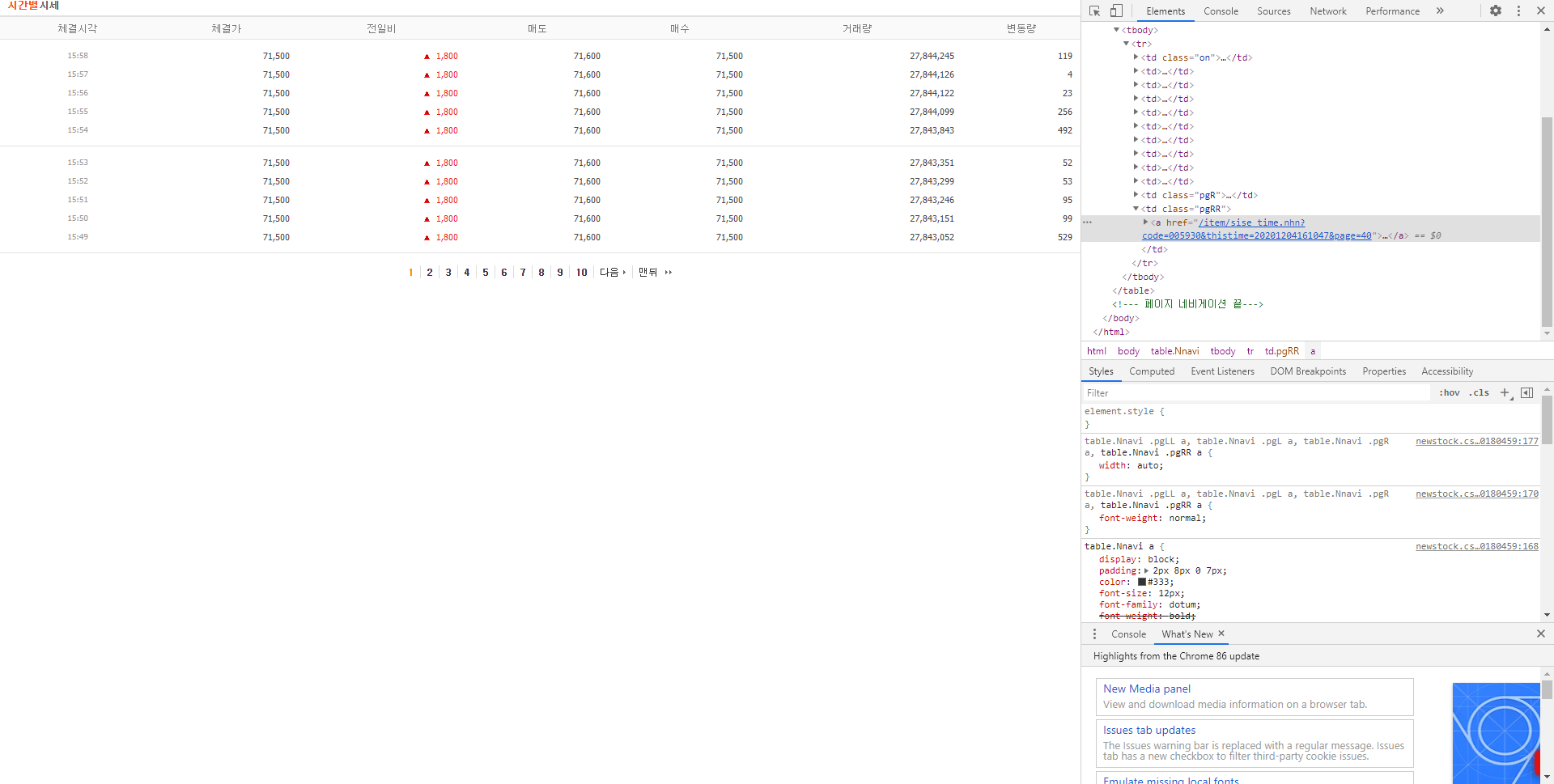
Task: Click the 27,844,245 volume cell
Action: (932, 56)
